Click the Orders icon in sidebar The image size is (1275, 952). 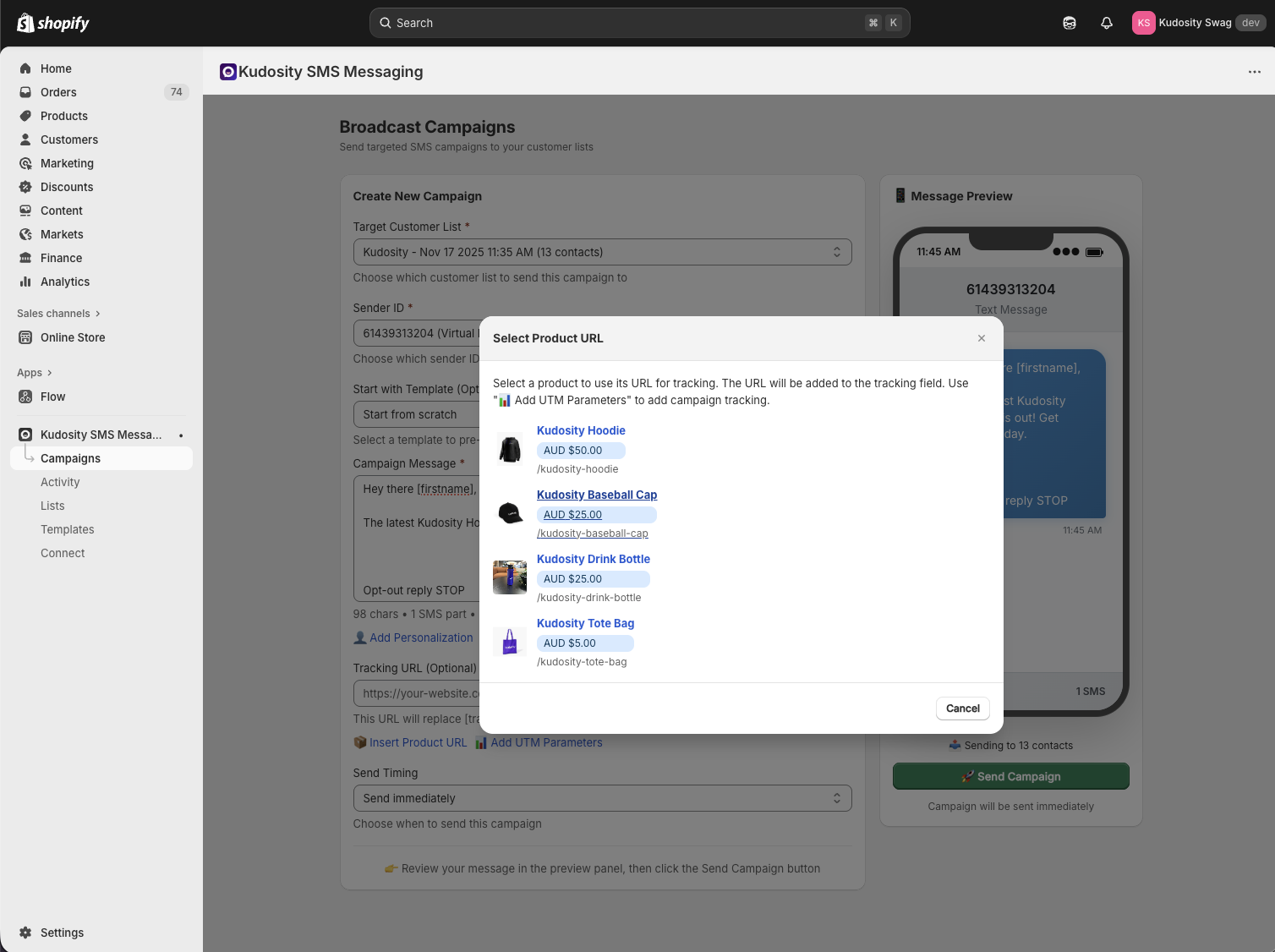coord(25,92)
